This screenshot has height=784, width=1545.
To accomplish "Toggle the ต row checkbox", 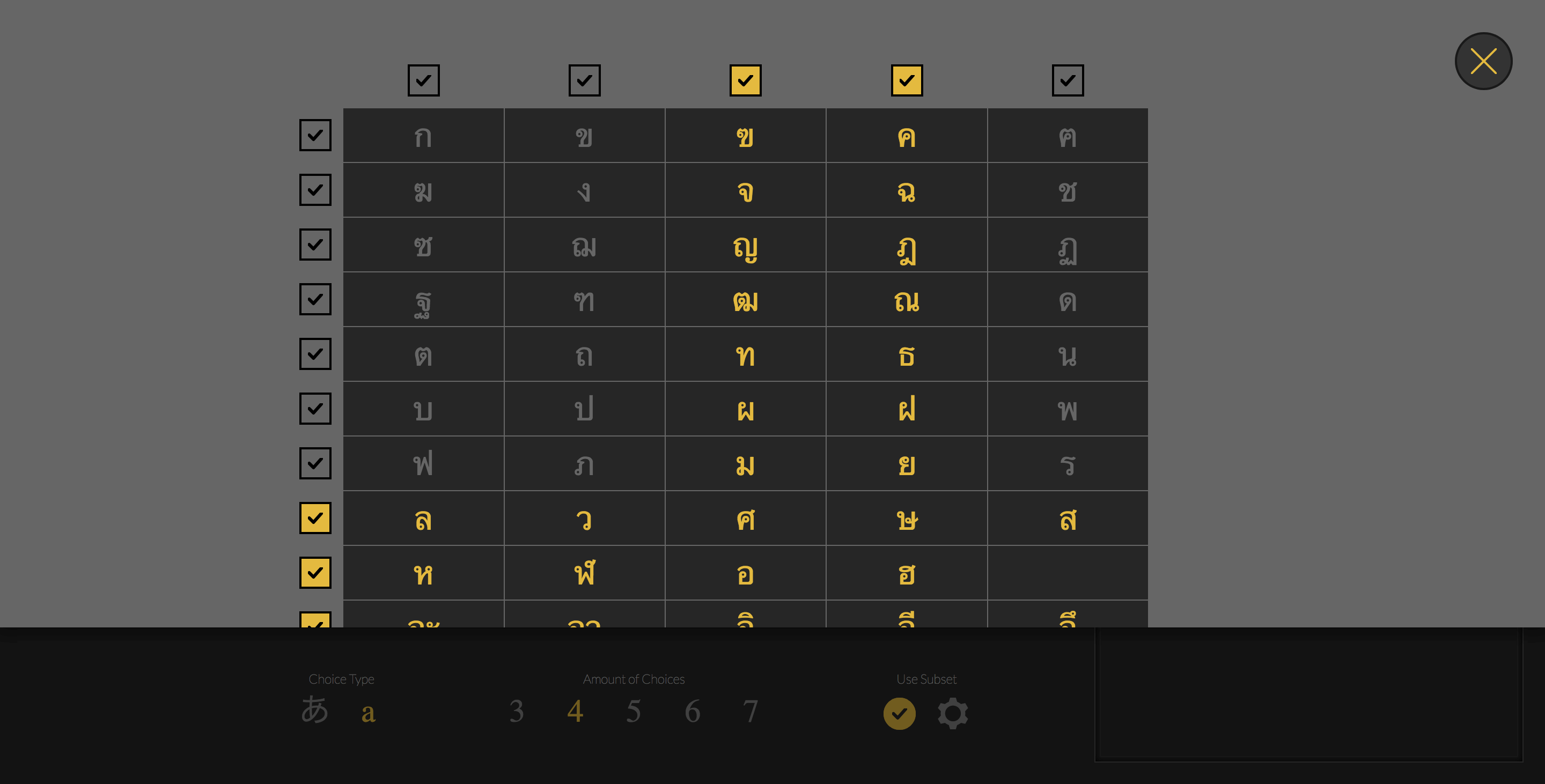I will (315, 353).
